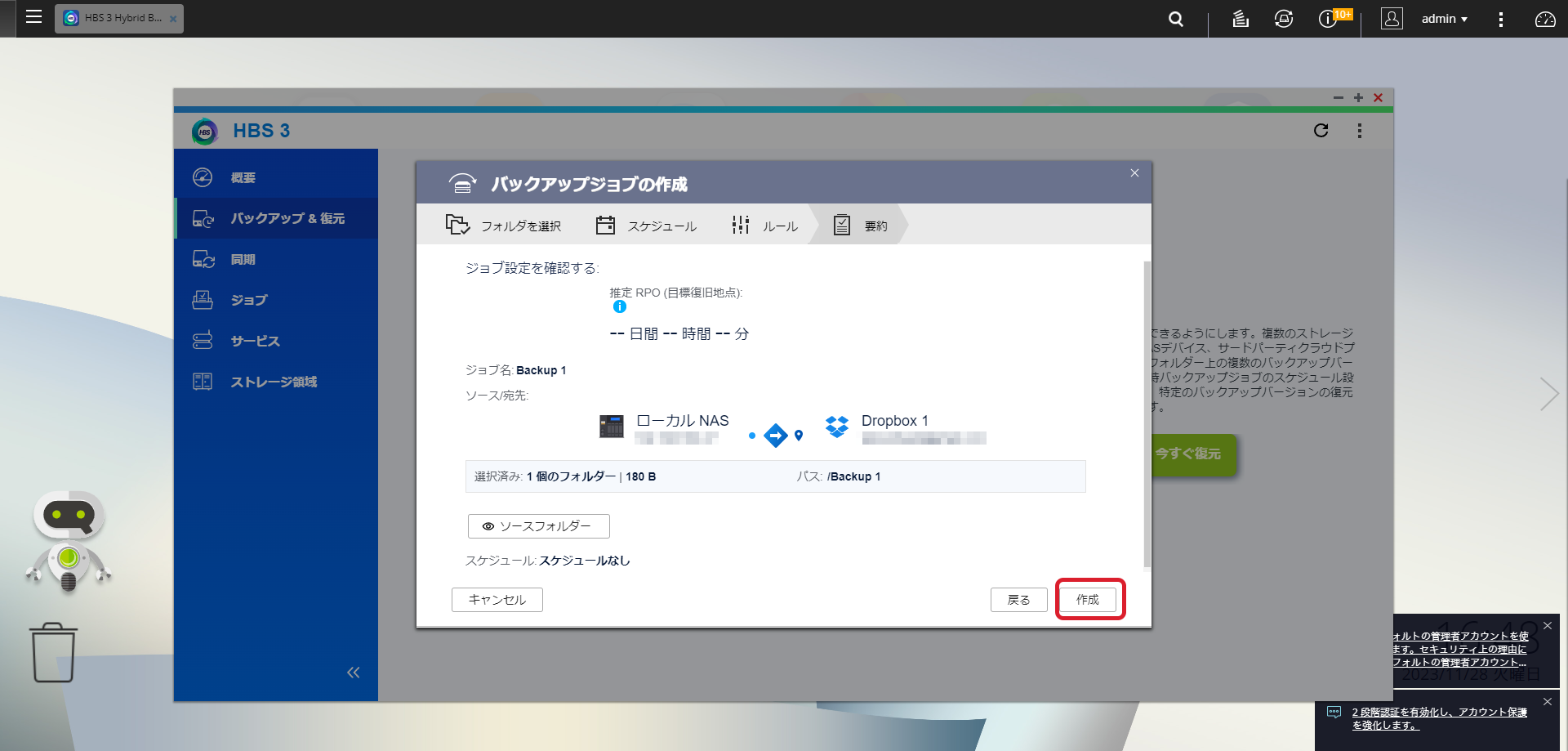1568x751 pixels.
Task: Switch to the HBS 3 Hybrid Backup taskbar tab
Action: [119, 18]
